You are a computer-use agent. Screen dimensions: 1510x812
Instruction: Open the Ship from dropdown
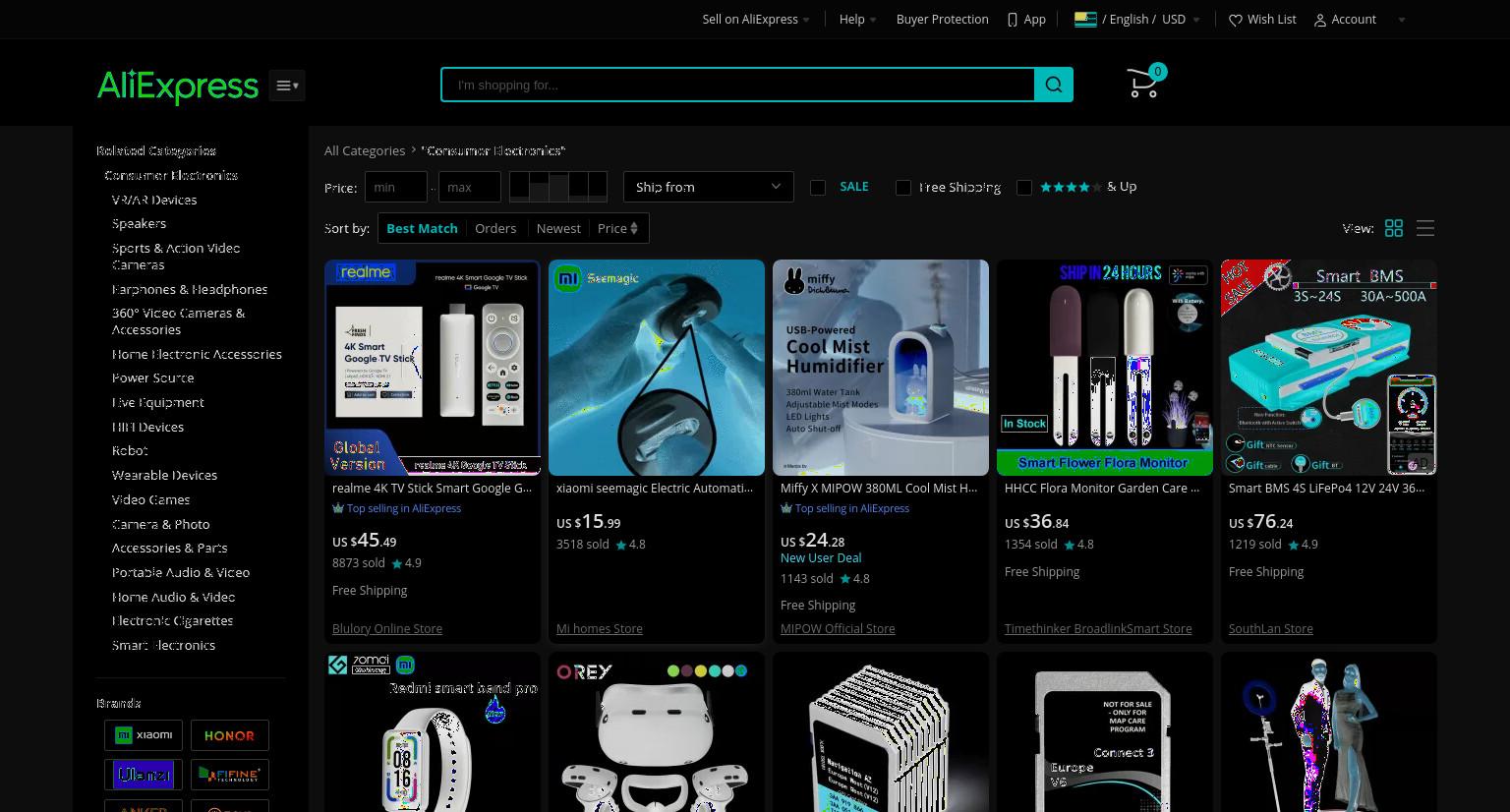709,187
